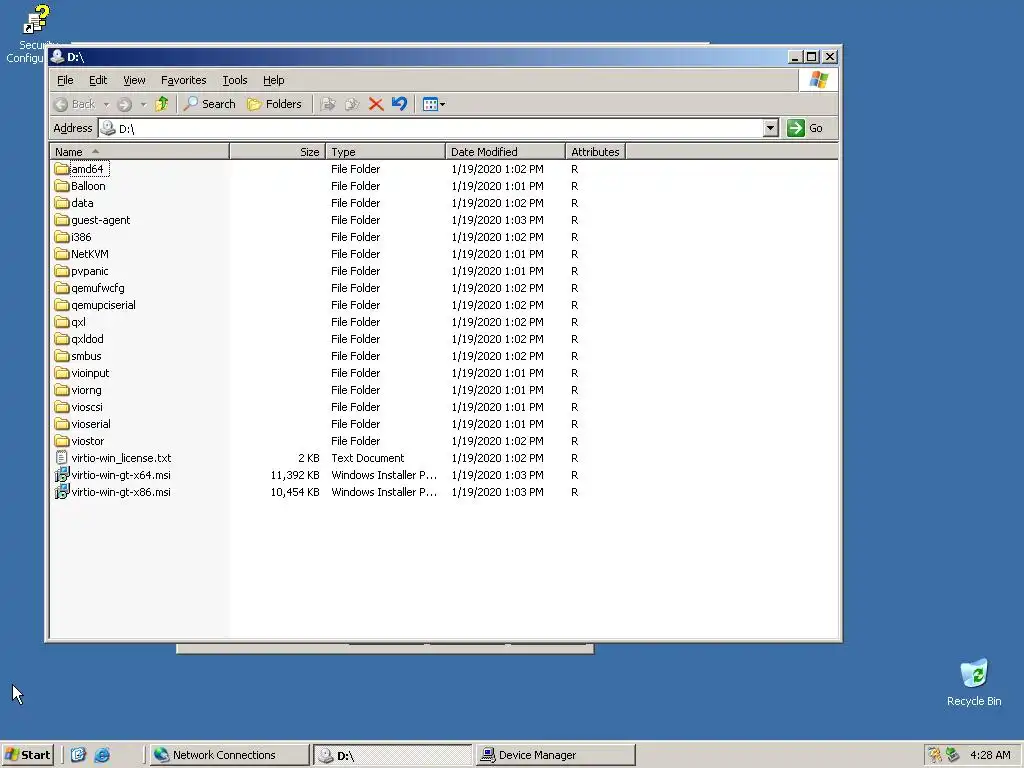Select the i386 folder icon
The image size is (1024, 768).
point(62,237)
